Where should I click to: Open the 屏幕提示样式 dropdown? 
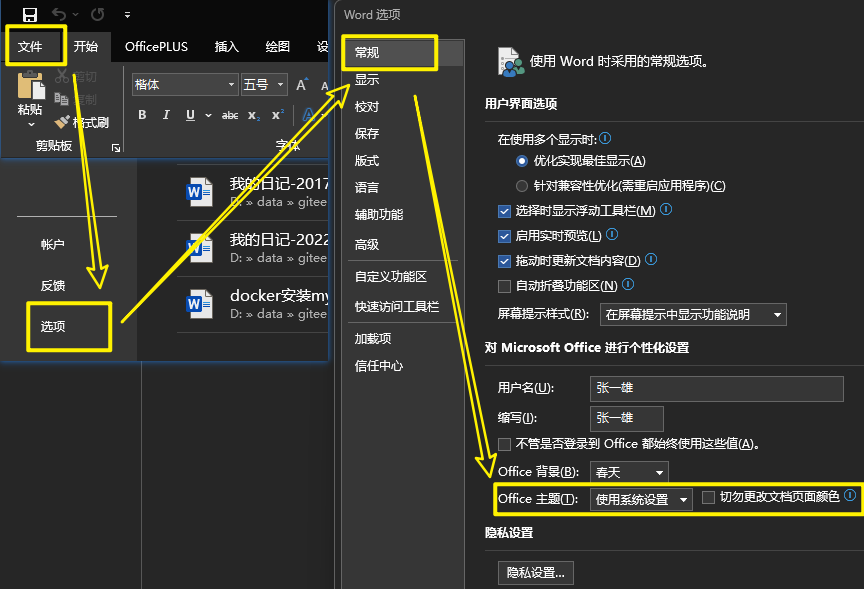click(692, 314)
